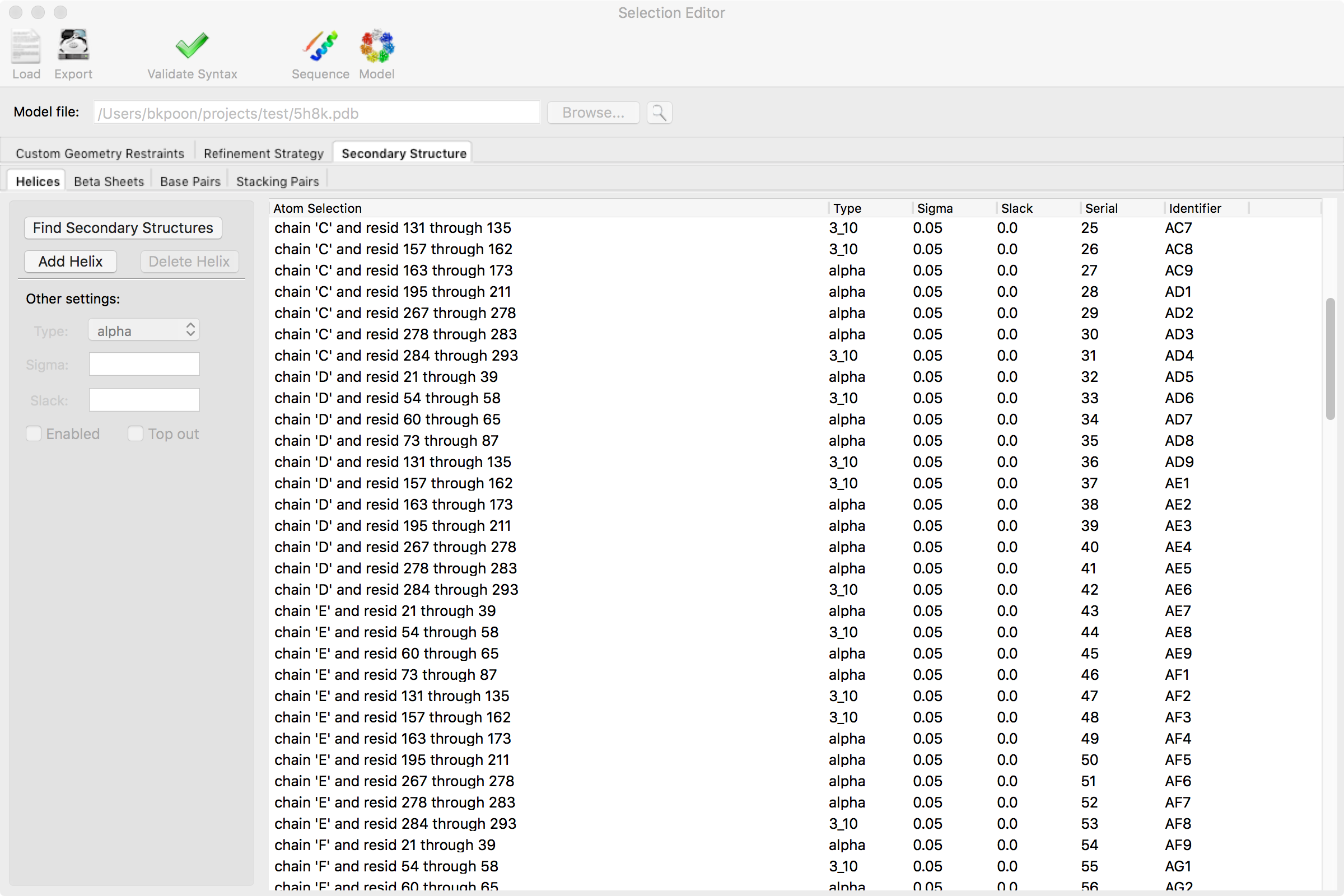Screen dimensions: 1344x896
Task: Select the Stacking Pairs tab
Action: pos(277,181)
